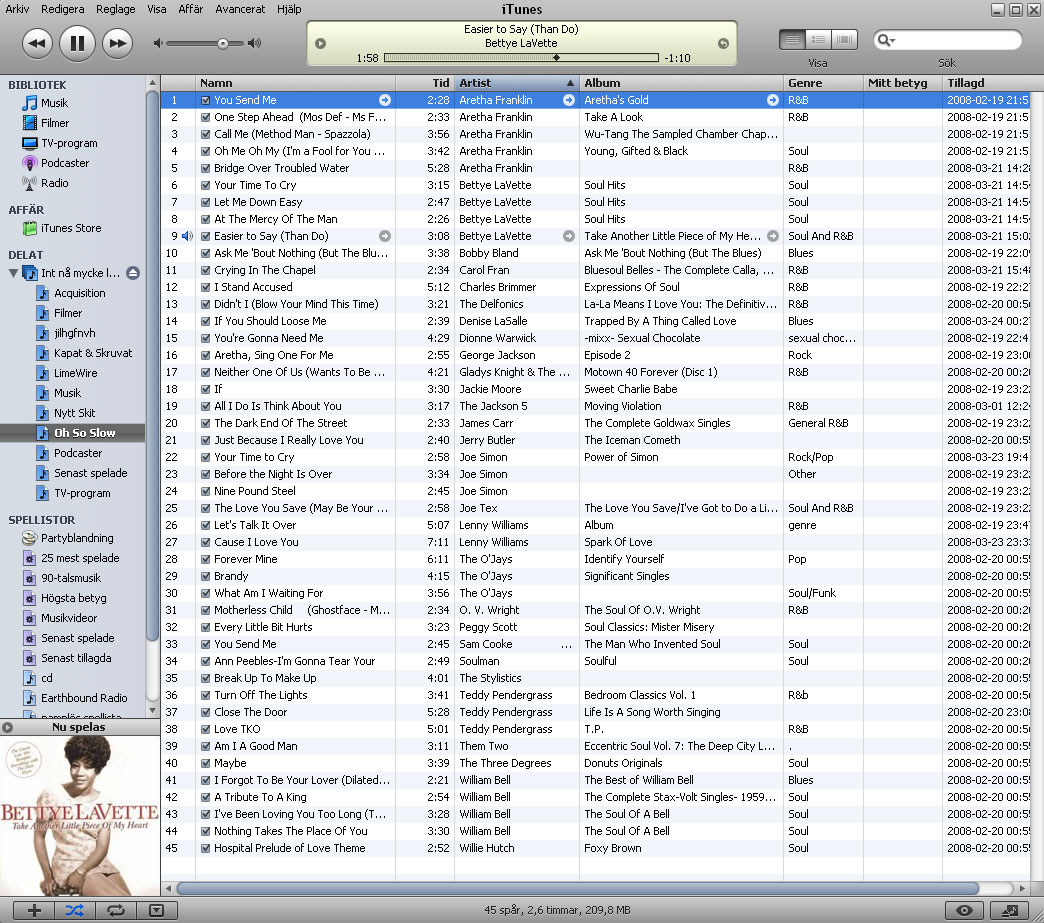The height and width of the screenshot is (923, 1044).
Task: Open Radio in the library
Action: click(x=54, y=183)
